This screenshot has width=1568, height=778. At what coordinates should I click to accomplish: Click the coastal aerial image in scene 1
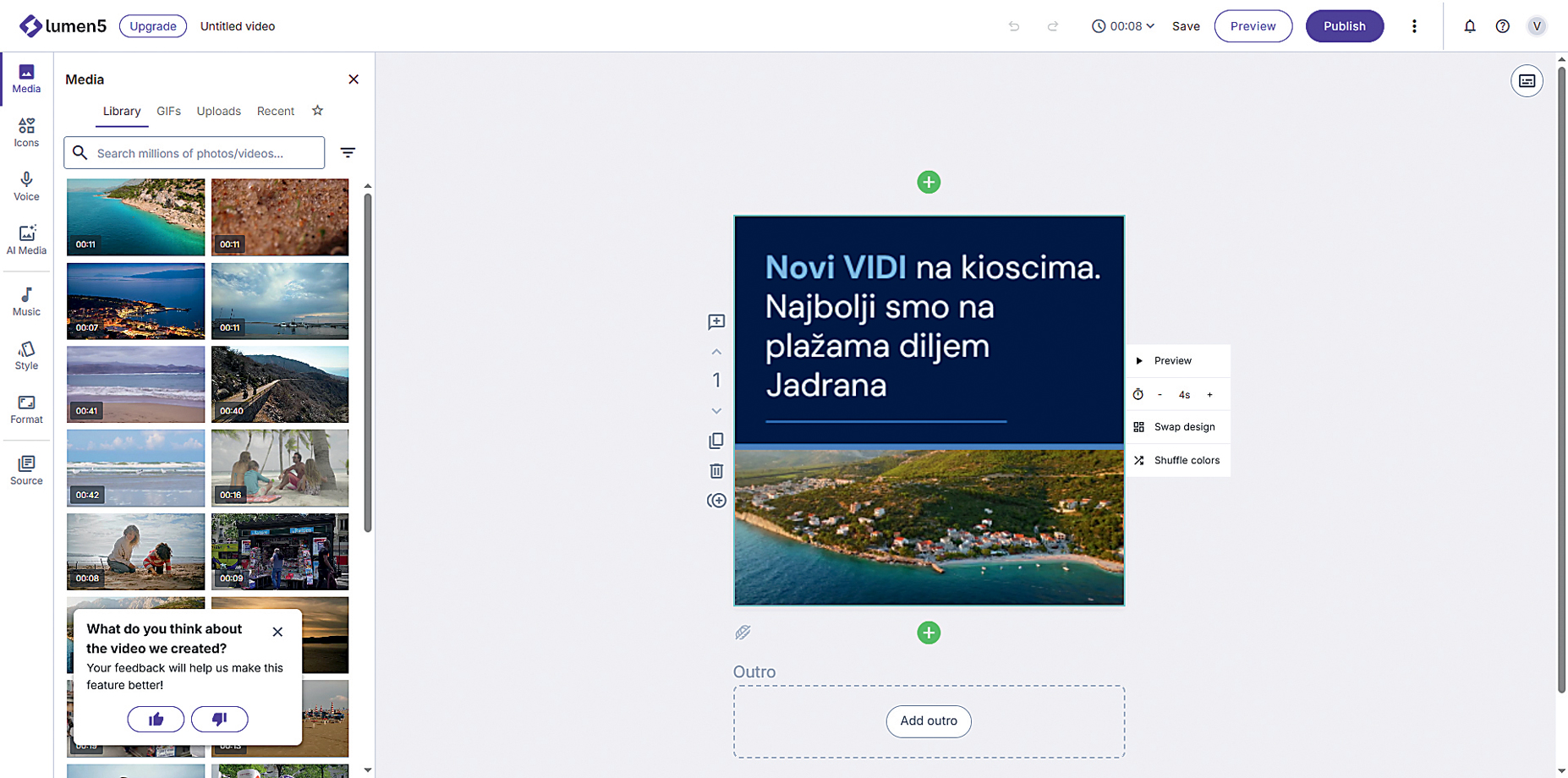tap(929, 527)
